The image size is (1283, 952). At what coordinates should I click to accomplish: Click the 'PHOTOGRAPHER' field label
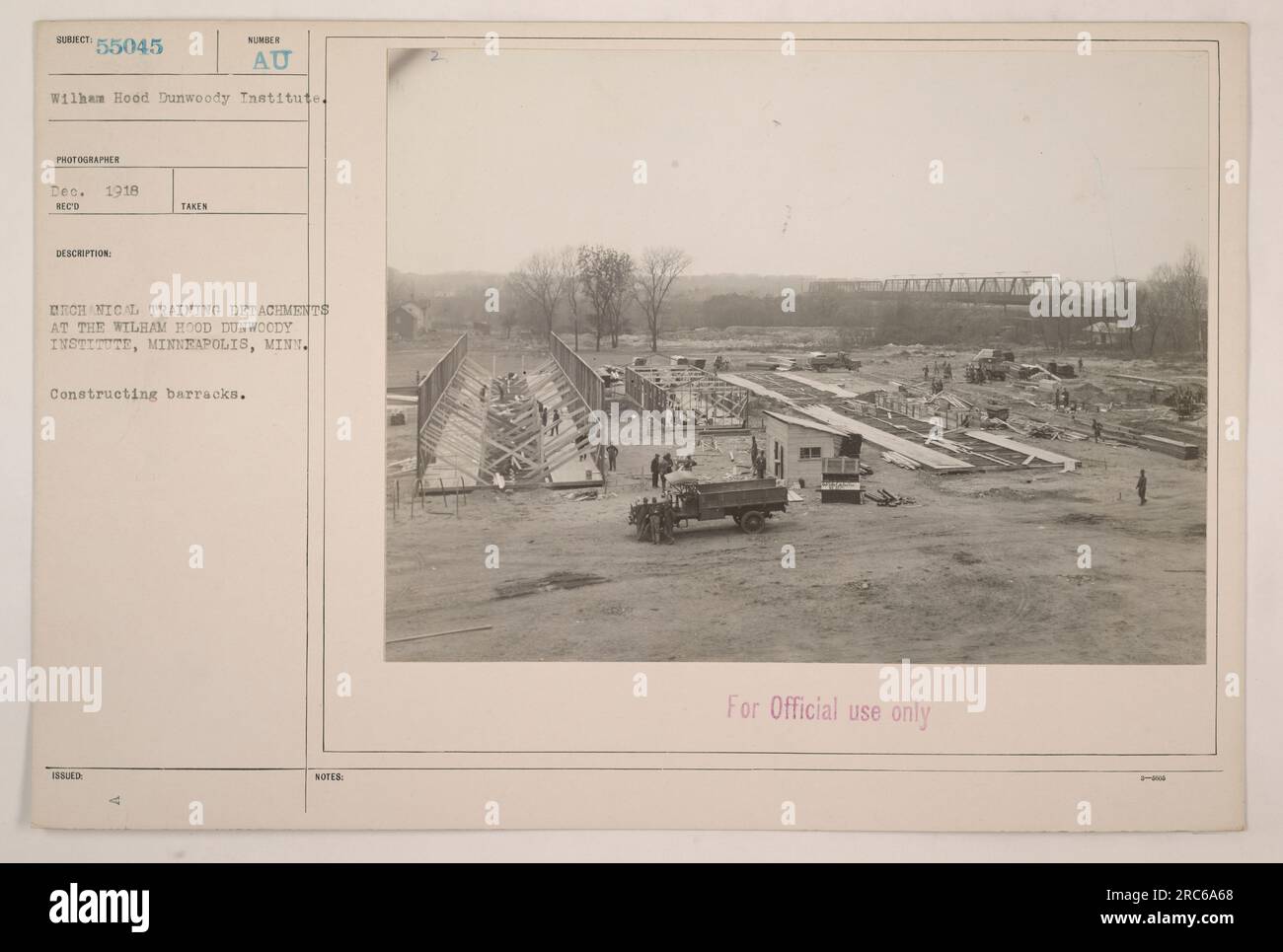click(x=88, y=160)
